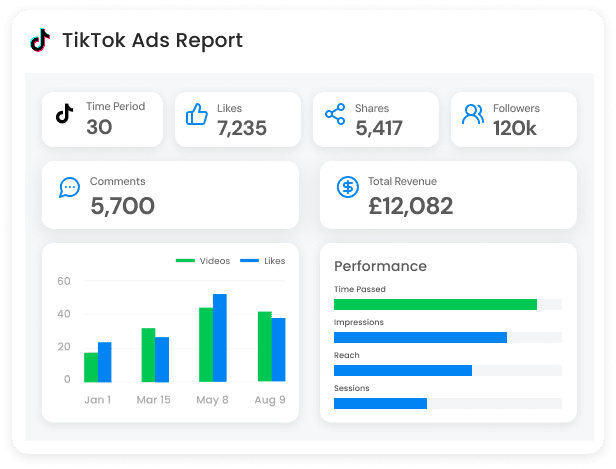Click the blue Likes bar for May 8
616x469 pixels.
[220, 338]
